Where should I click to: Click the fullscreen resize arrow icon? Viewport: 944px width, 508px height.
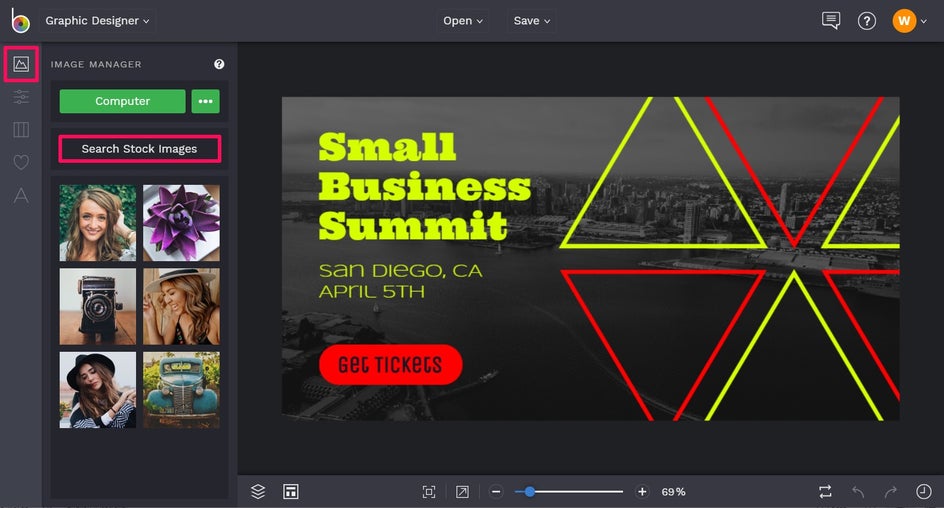(462, 492)
